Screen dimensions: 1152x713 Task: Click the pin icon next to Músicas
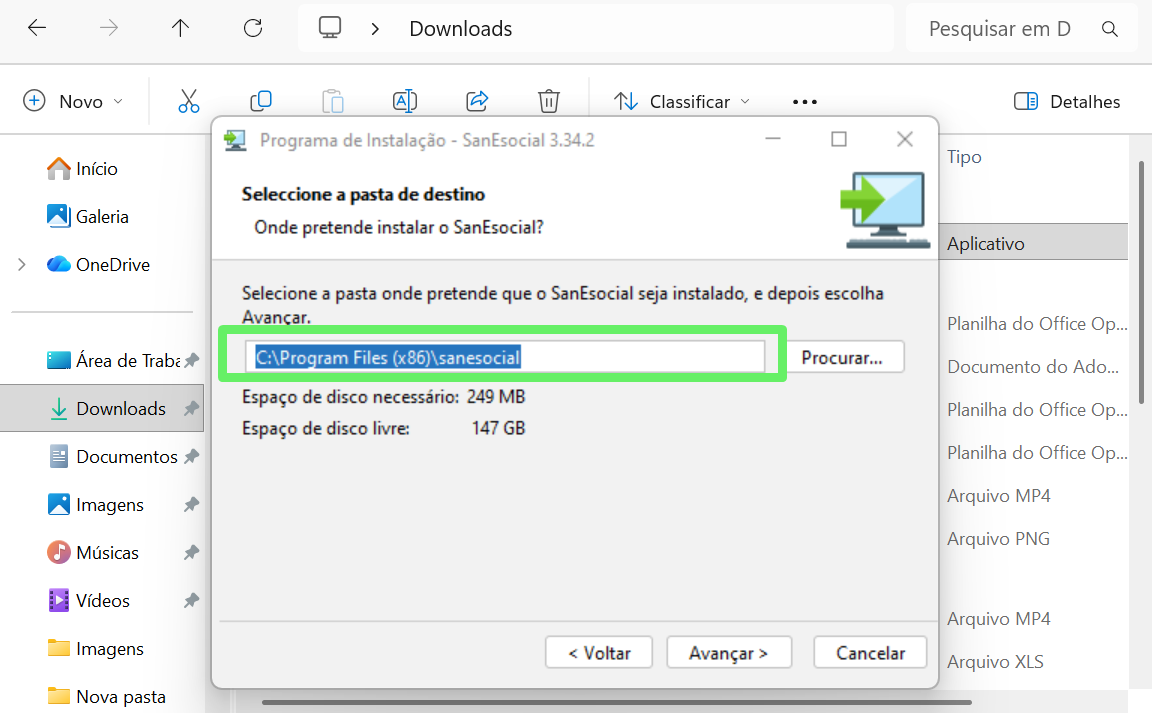[x=191, y=552]
